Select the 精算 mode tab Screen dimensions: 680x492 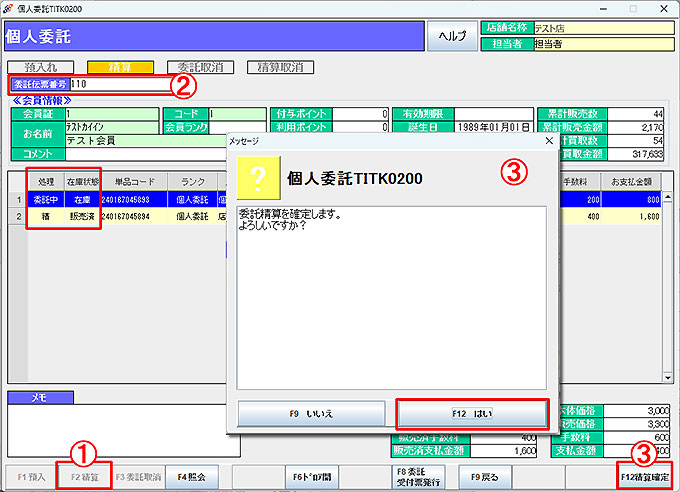(120, 67)
